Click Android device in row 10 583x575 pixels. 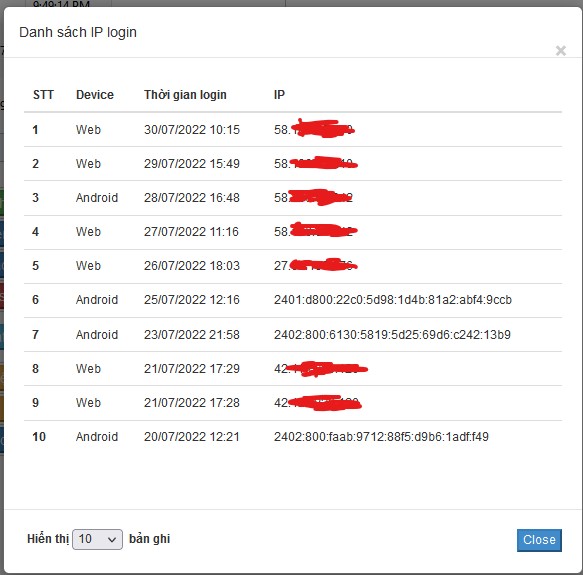pos(97,437)
